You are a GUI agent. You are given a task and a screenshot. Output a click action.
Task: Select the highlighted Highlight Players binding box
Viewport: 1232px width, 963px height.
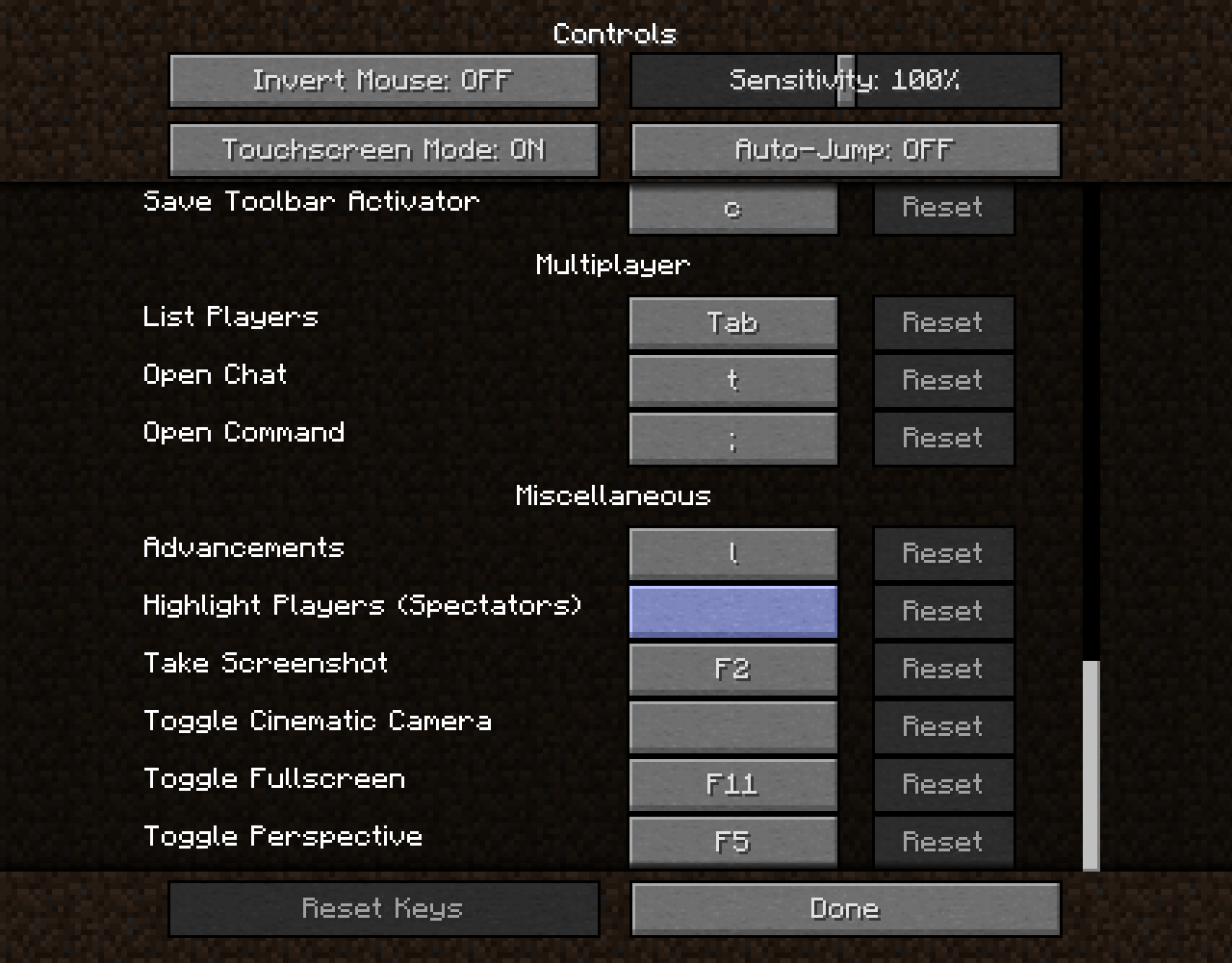[x=733, y=611]
